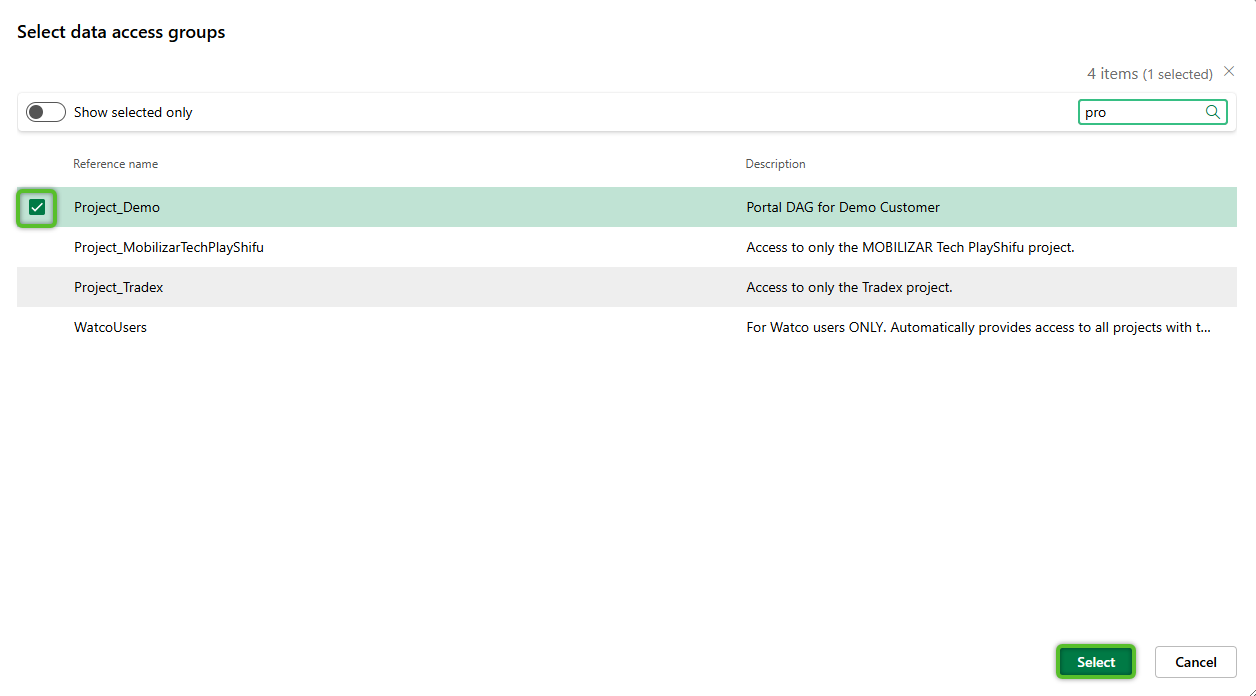The image size is (1256, 696).
Task: Click the "Show selected only" label text
Action: click(133, 112)
